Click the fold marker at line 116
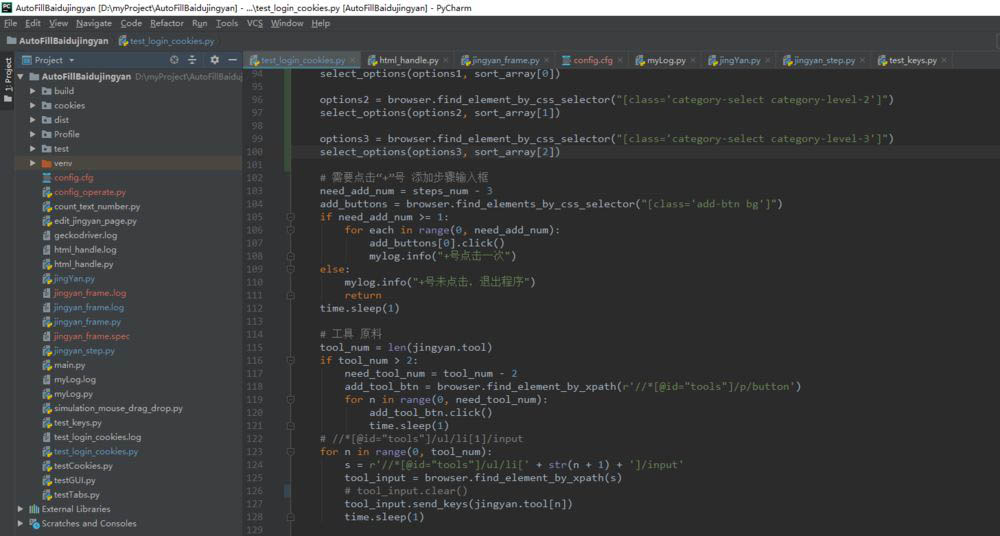The height and width of the screenshot is (536, 1000). pos(290,361)
